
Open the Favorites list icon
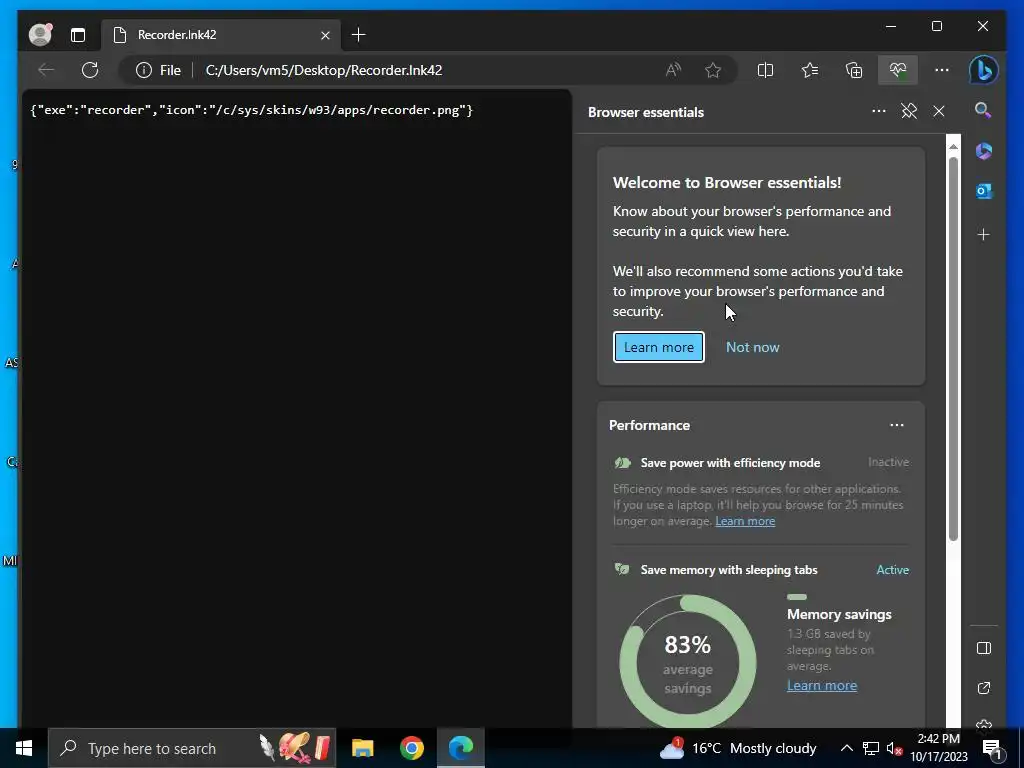(810, 70)
